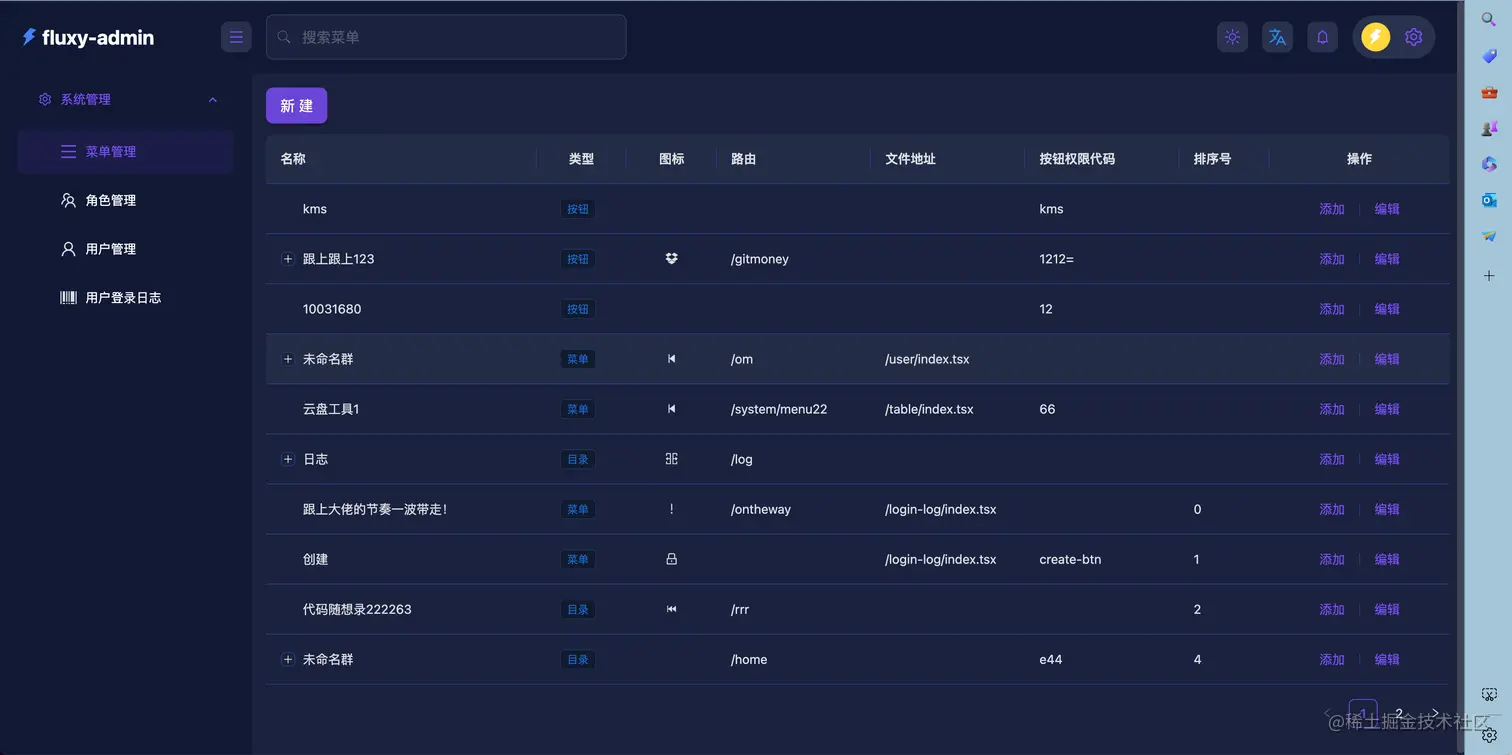This screenshot has width=1512, height=755.
Task: Click the icon in the /system/menu22 row
Action: point(671,409)
